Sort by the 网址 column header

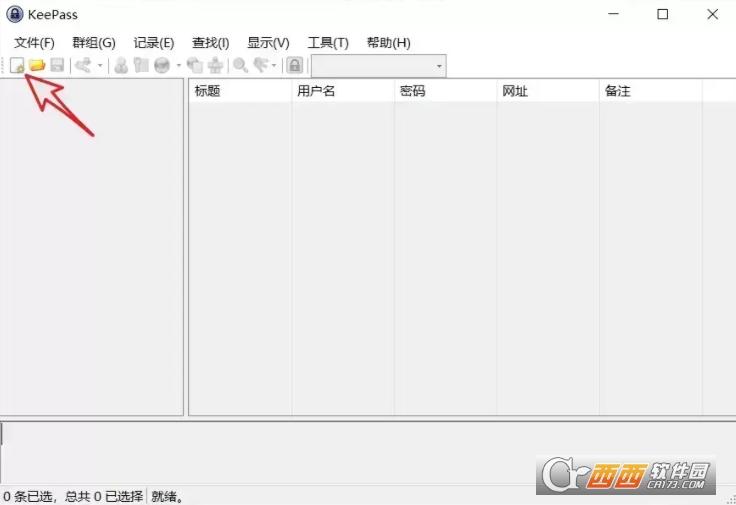(548, 91)
